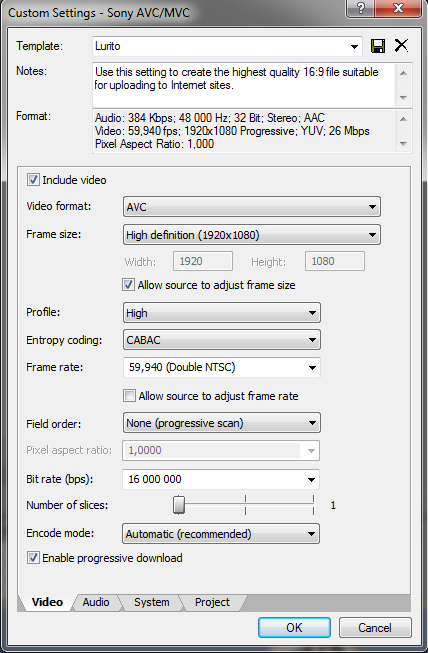428x653 pixels.
Task: Switch to the System tab
Action: [x=152, y=602]
